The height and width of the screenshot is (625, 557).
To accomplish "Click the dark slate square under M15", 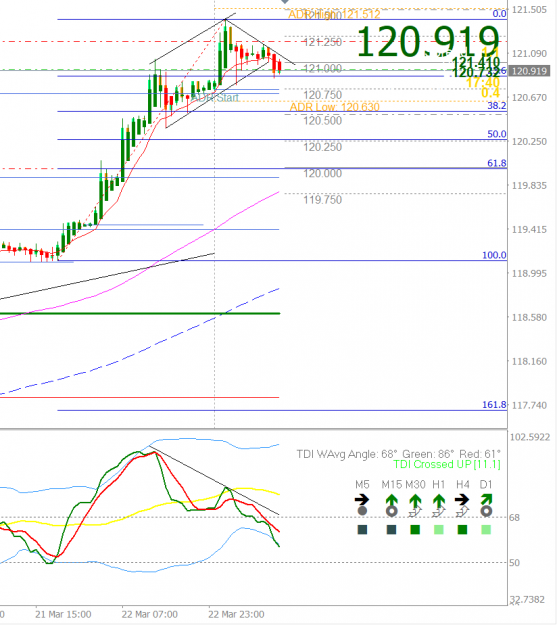I will 392,530.
